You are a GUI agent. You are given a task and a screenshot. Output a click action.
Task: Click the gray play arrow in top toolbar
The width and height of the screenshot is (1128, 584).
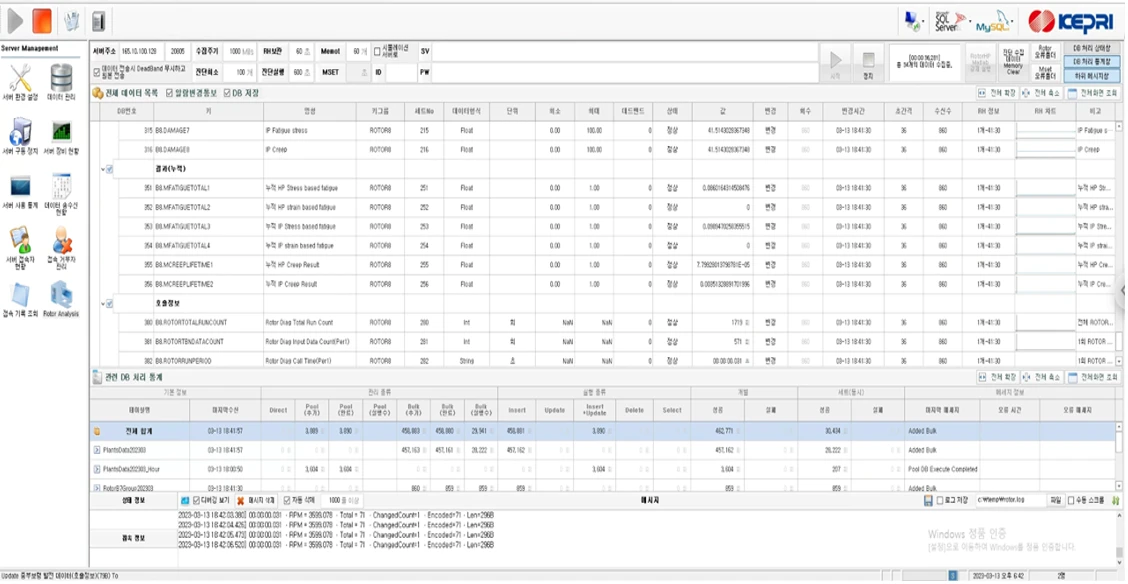click(x=15, y=21)
